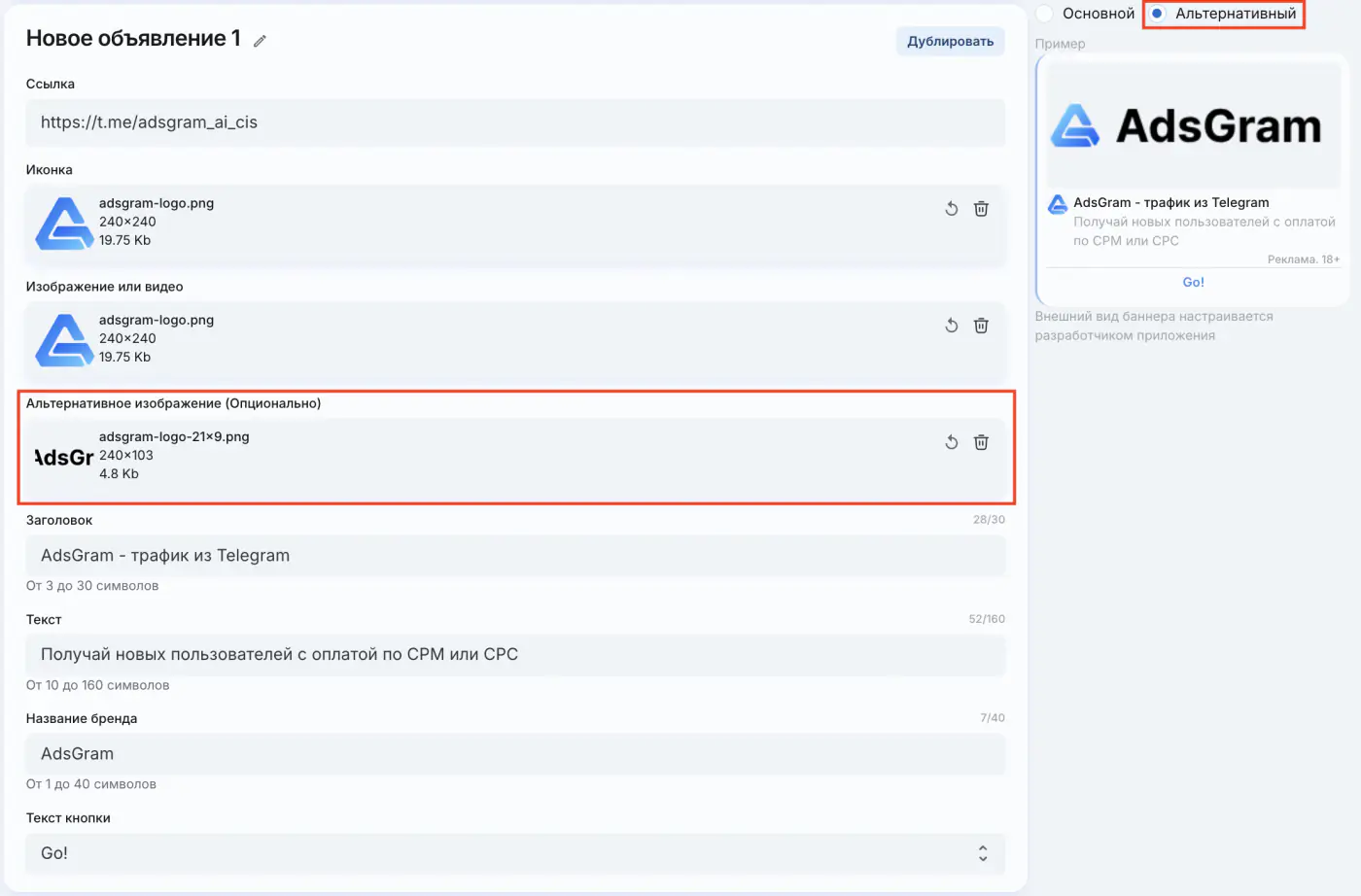Screen dimensions: 1361x896
Task: Delete the alternative image adsgram-logo-21×9.png
Action: (981, 442)
